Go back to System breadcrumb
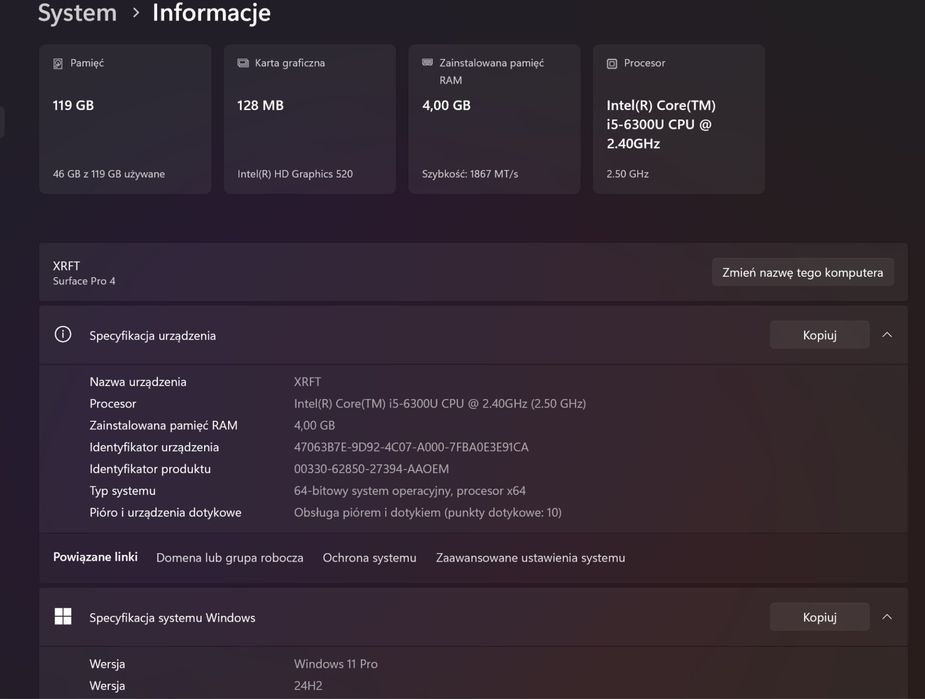The width and height of the screenshot is (925, 699). pos(77,12)
